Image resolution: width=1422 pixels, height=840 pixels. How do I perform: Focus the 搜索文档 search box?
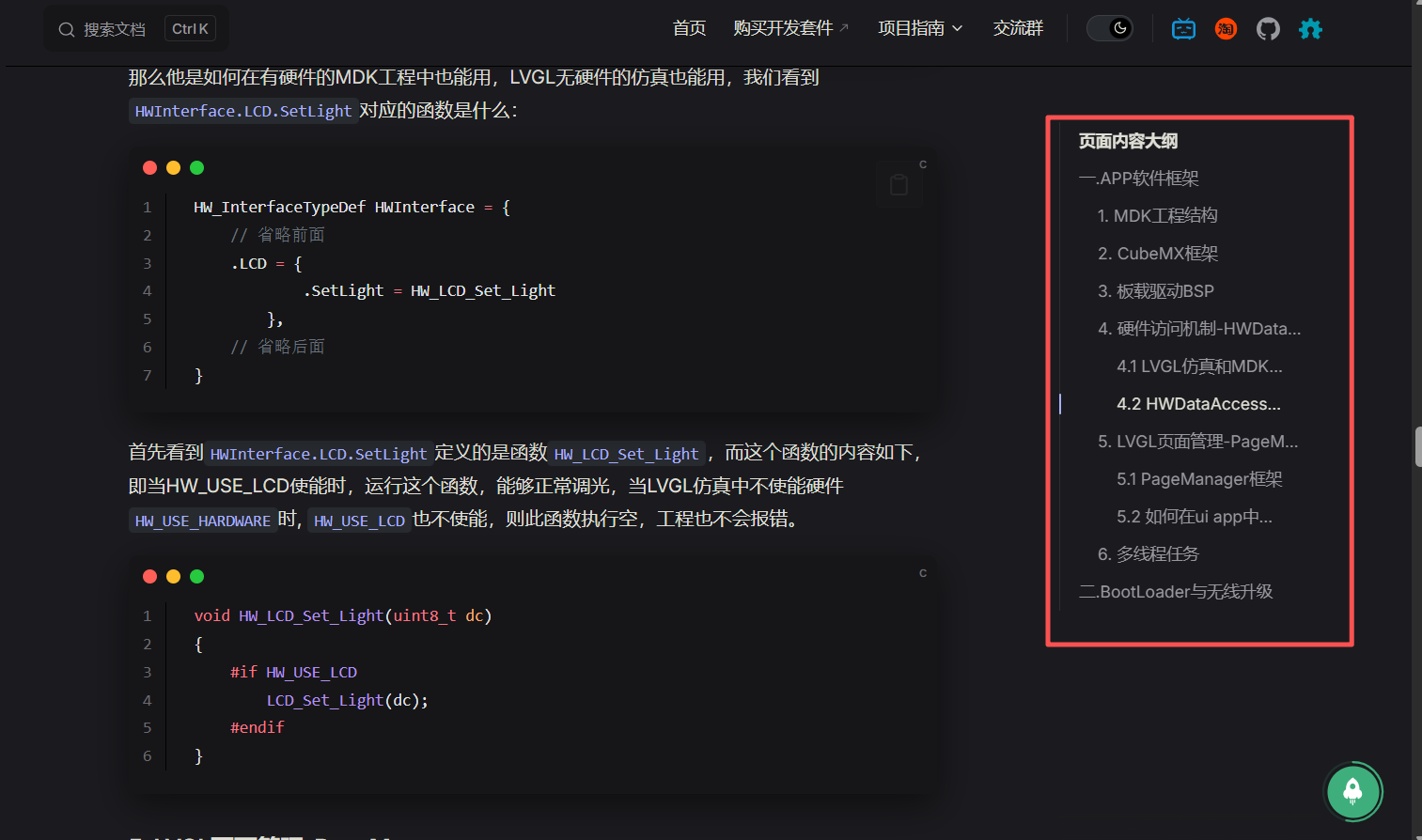tap(136, 29)
